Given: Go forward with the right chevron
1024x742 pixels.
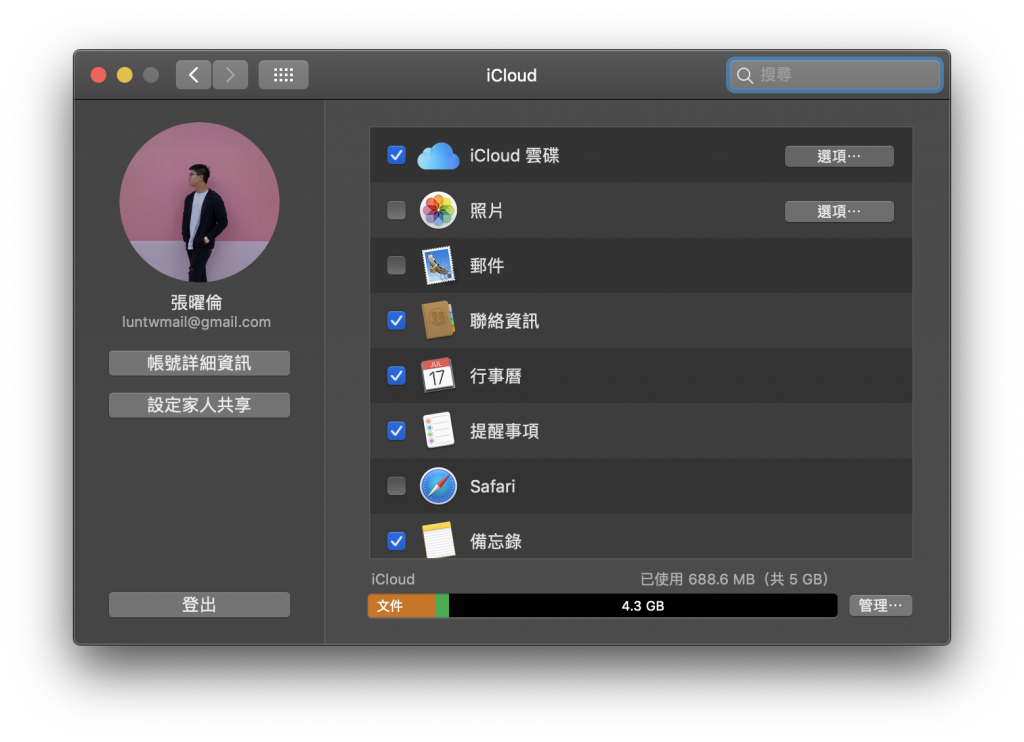Looking at the screenshot, I should 230,75.
